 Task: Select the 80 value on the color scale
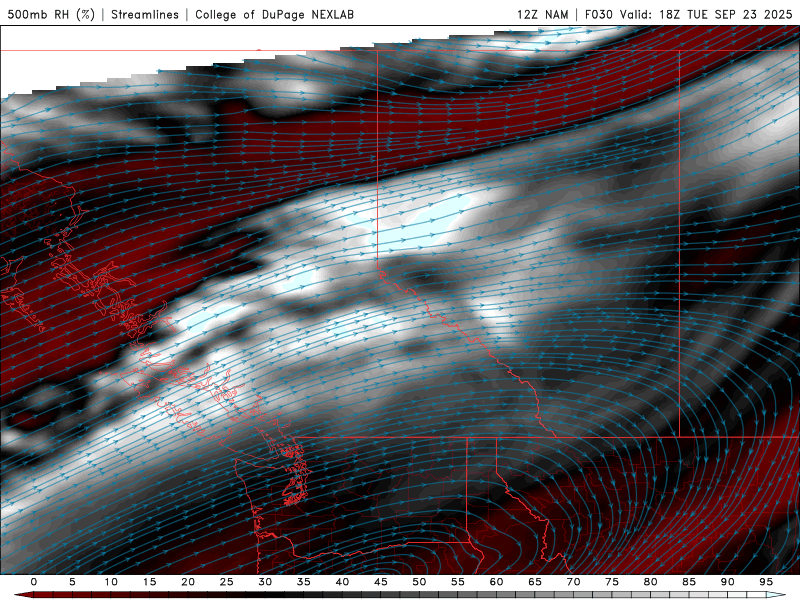click(x=650, y=582)
